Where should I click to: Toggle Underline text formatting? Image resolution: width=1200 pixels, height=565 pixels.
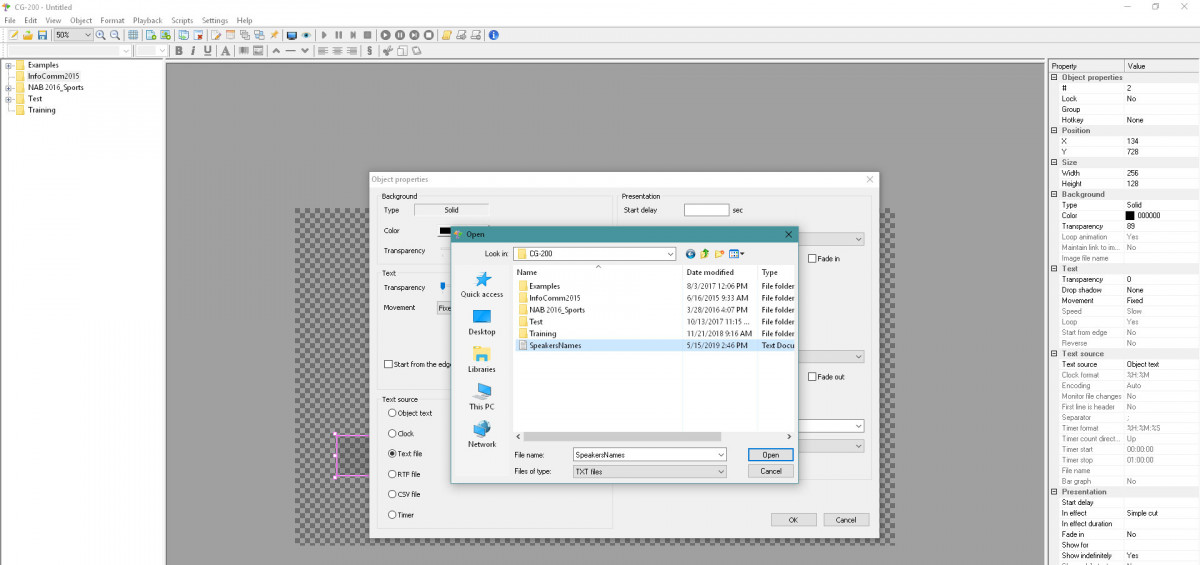click(207, 51)
